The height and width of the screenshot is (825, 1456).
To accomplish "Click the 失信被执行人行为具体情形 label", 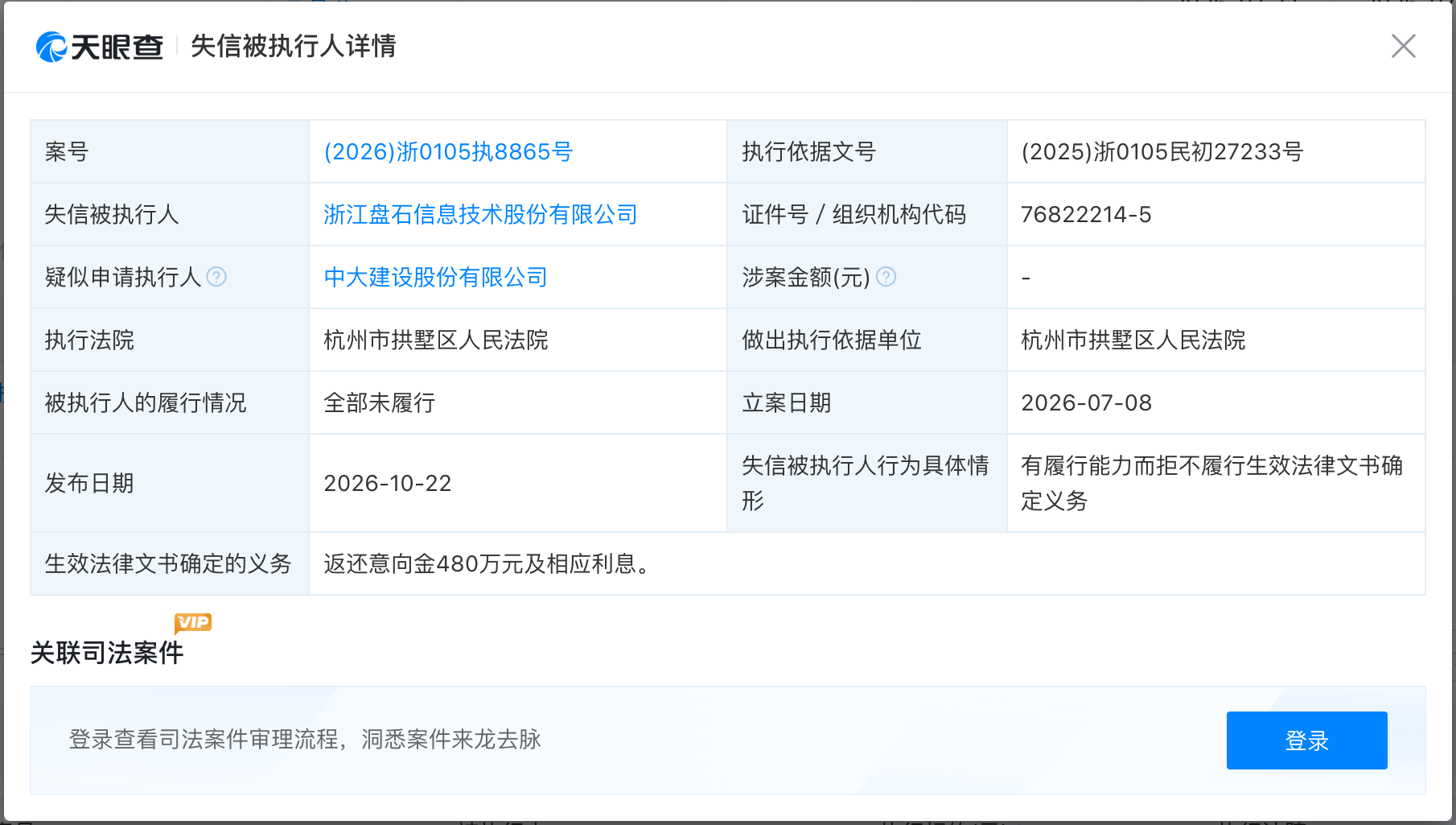I will tap(866, 483).
